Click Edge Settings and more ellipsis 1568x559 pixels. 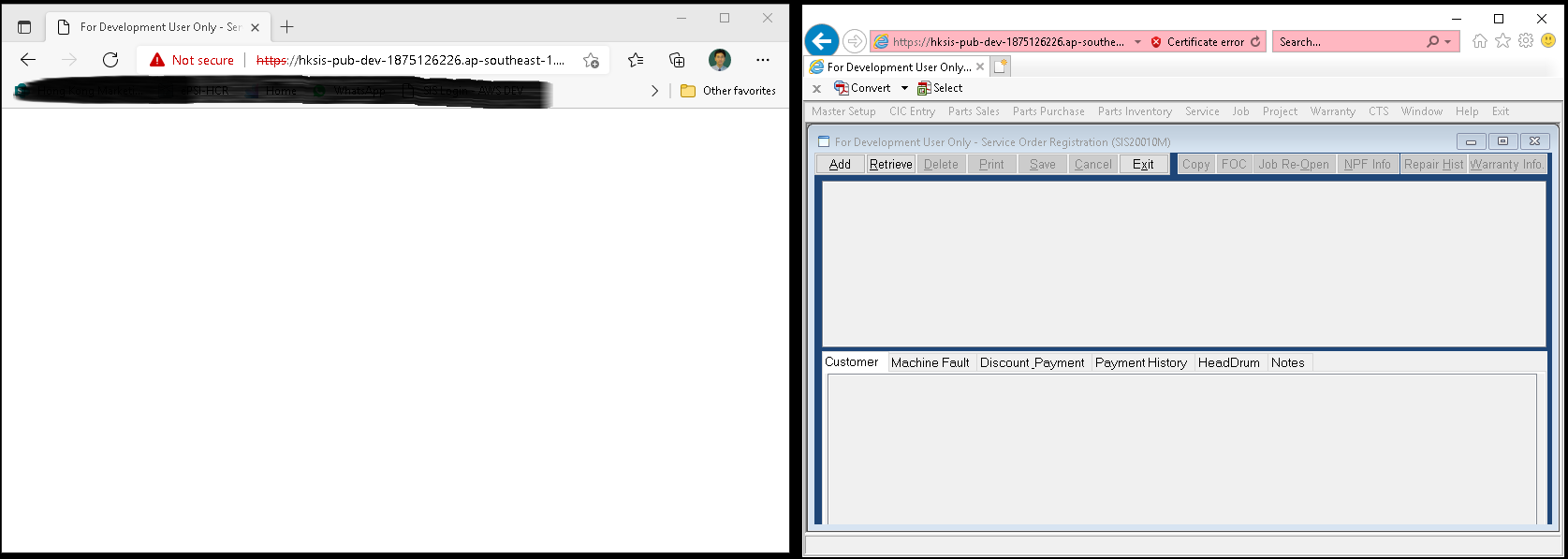(763, 60)
